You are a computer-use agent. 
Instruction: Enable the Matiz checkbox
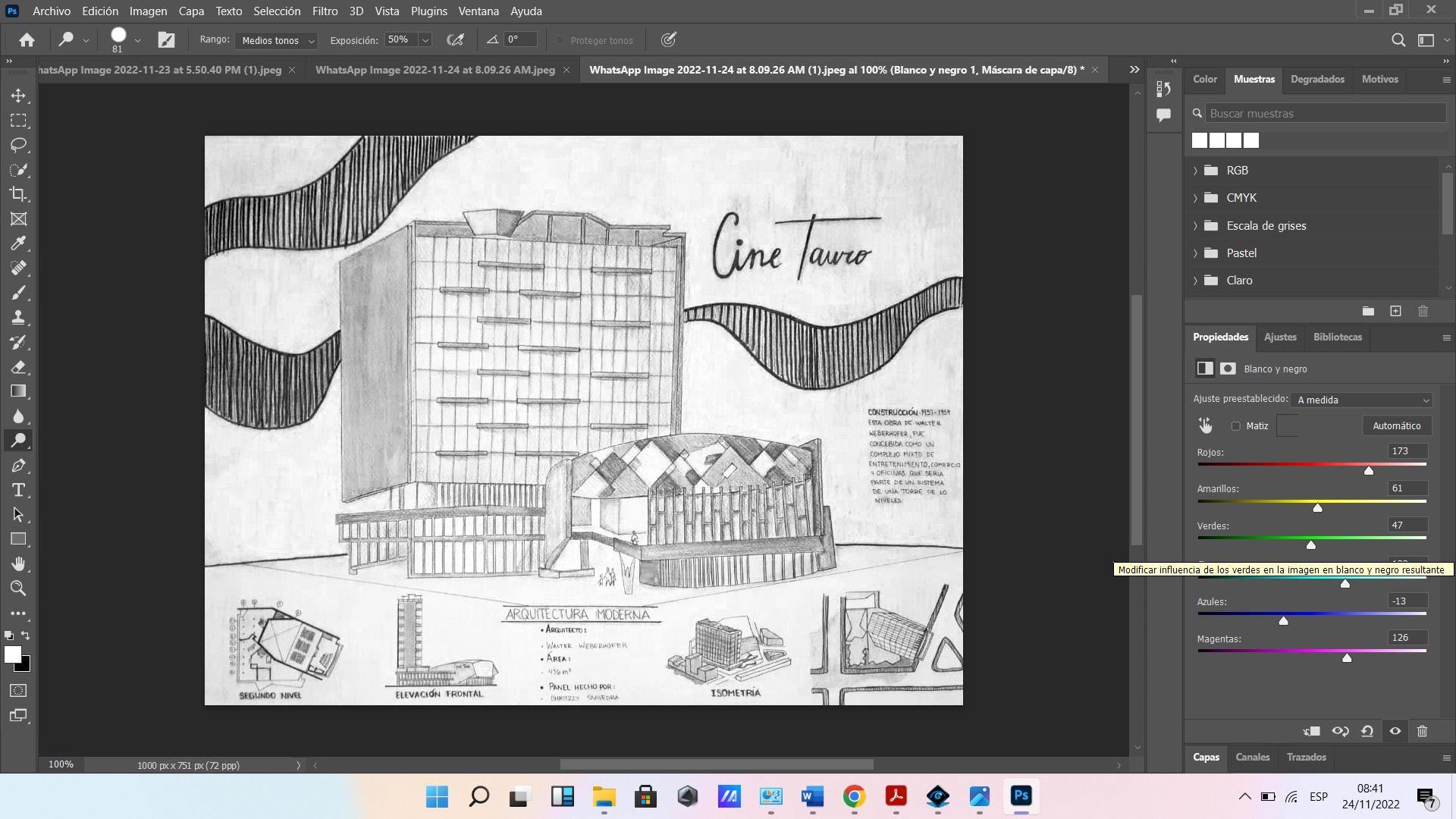click(1235, 426)
